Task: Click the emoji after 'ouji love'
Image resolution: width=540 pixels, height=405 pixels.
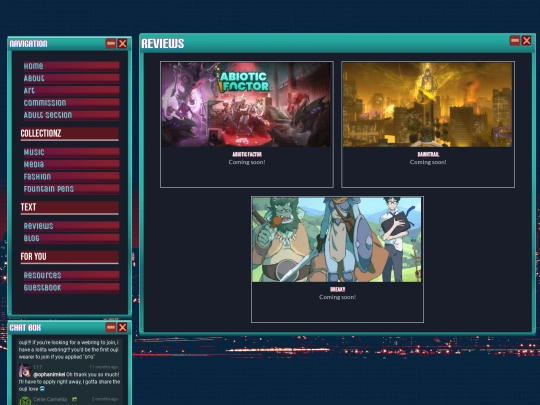Action: coord(42,389)
